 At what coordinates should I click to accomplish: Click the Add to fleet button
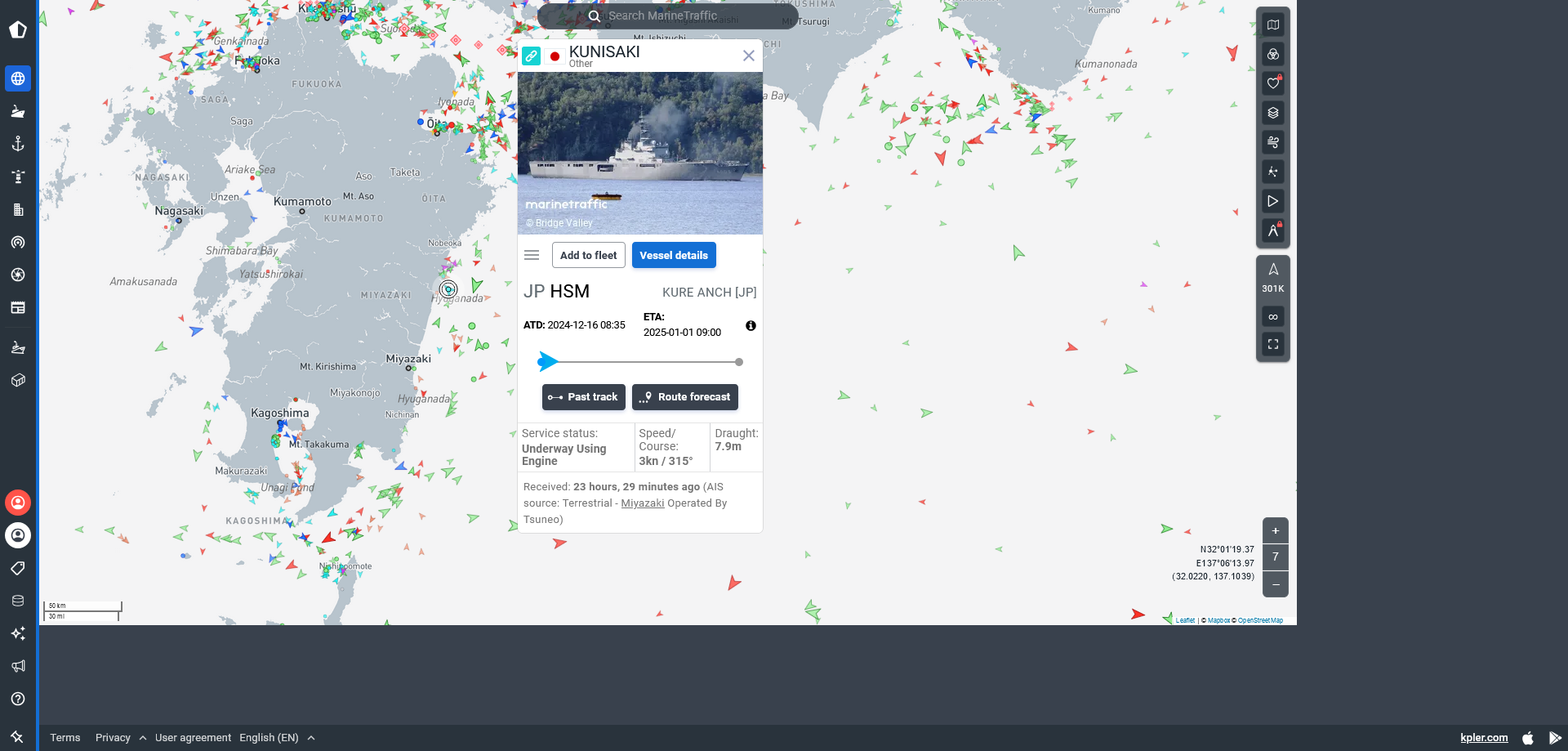pyautogui.click(x=589, y=255)
